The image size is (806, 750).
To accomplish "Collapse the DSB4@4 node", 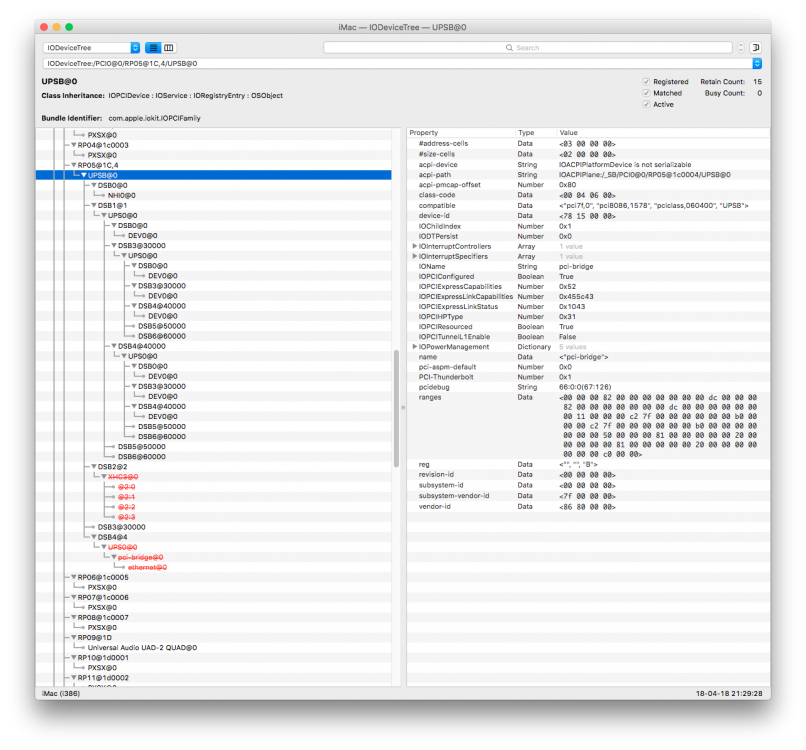I will pyautogui.click(x=94, y=537).
